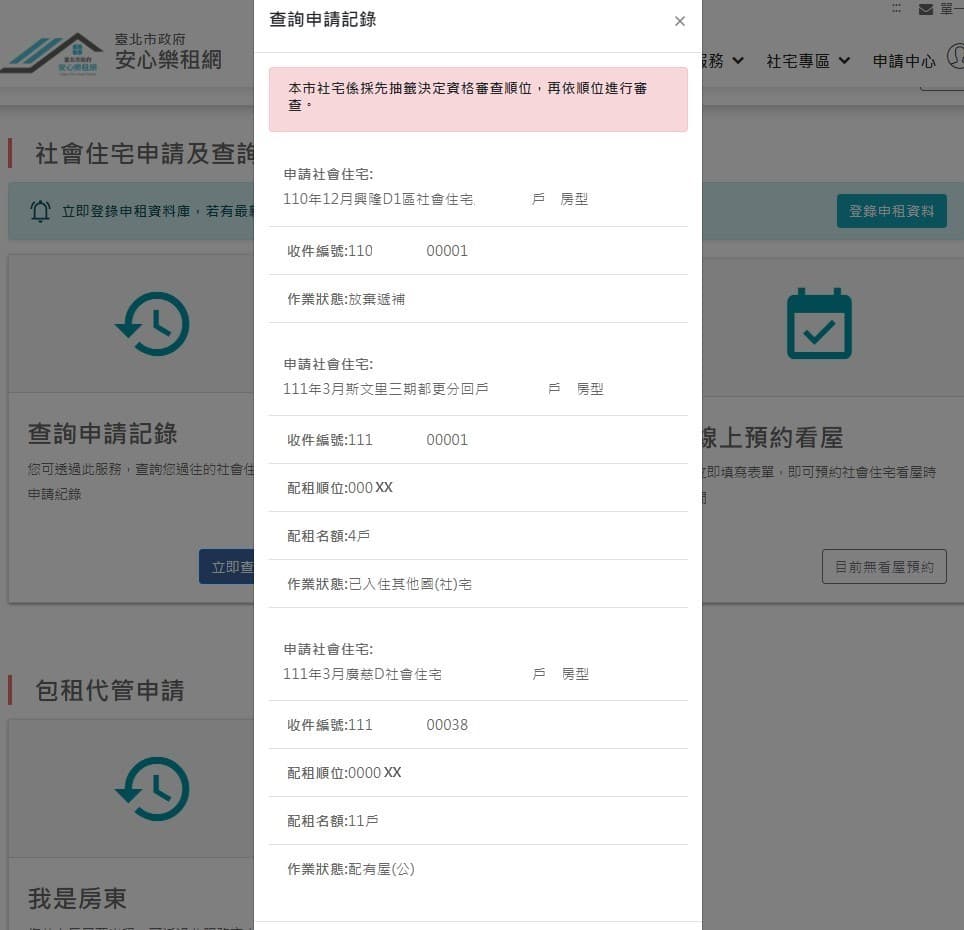Click the user profile icon in header
The image size is (964, 930).
coord(955,57)
